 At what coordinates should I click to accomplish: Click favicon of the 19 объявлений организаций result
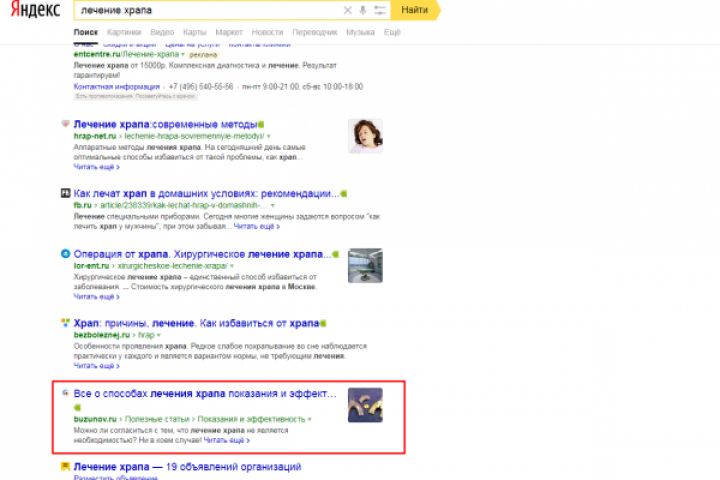click(x=65, y=467)
